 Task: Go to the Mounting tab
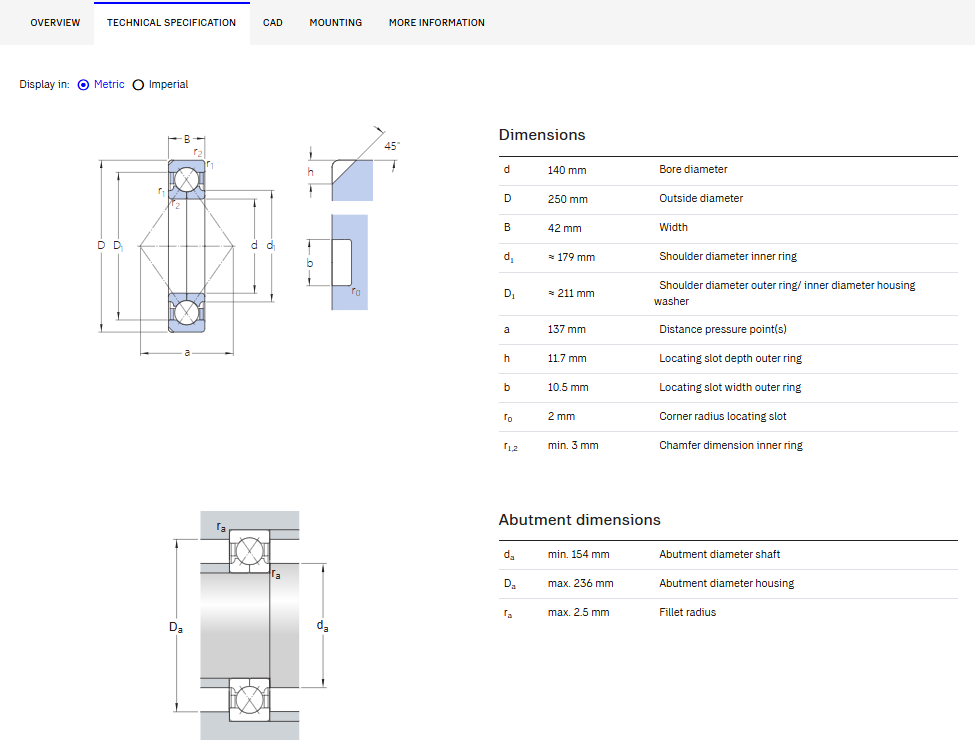click(336, 22)
